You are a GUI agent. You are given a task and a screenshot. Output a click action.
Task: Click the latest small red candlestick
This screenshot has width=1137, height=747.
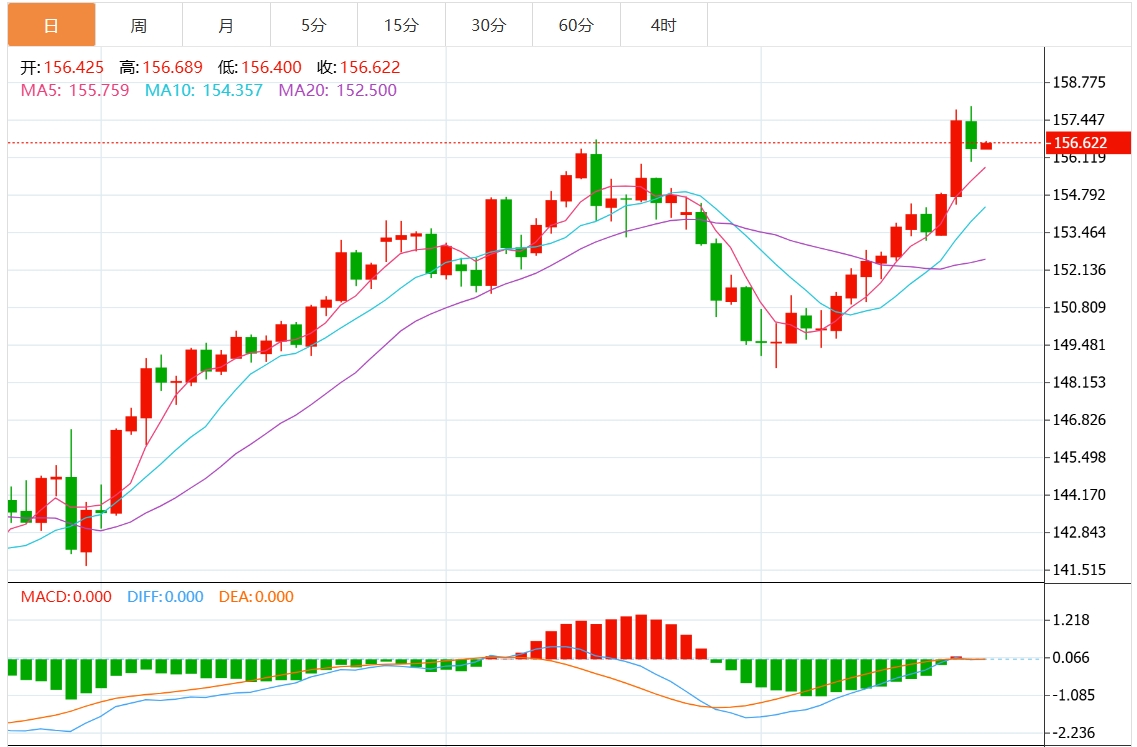point(986,146)
